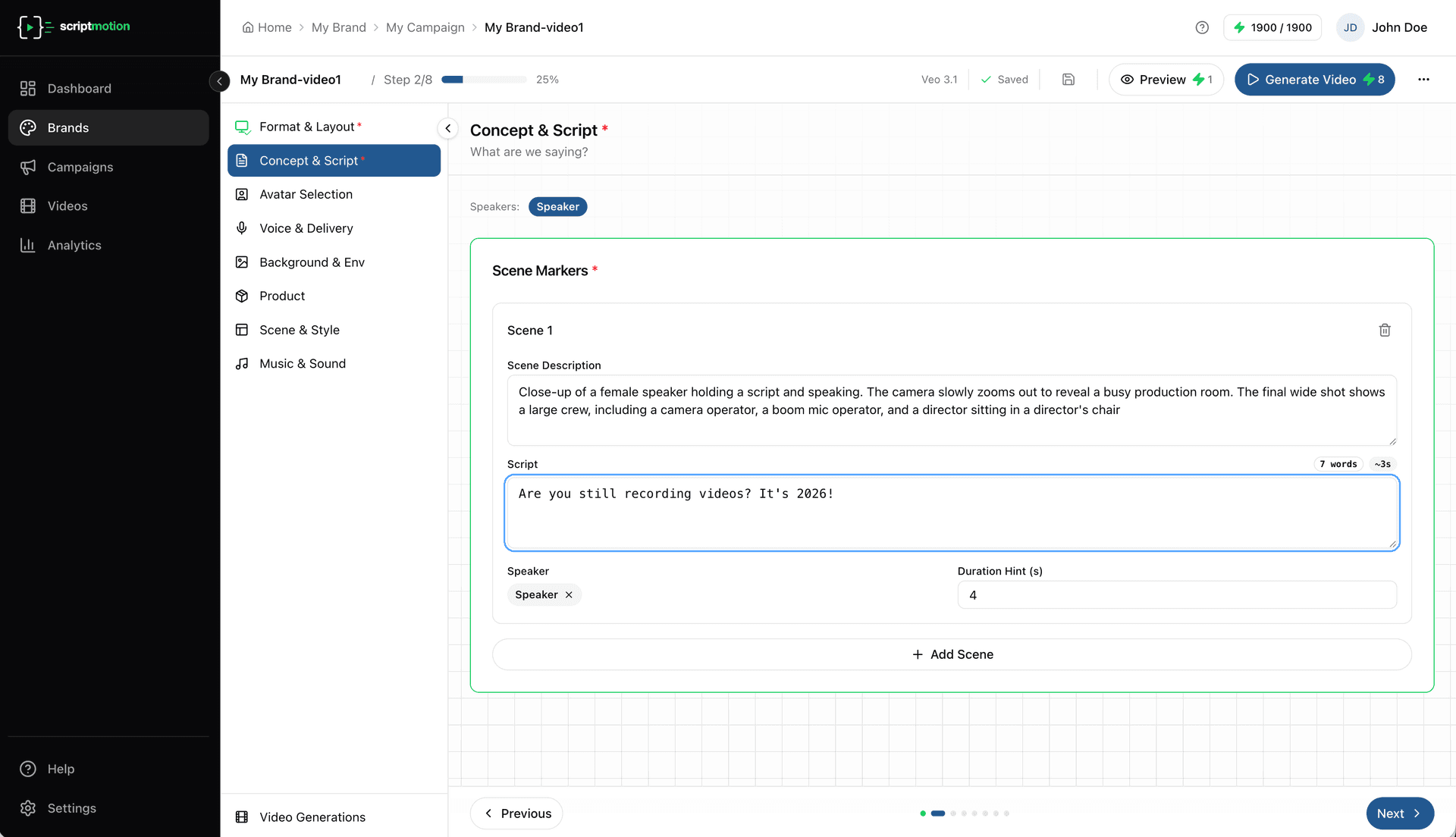Click the Duration Hint input field

1176,595
